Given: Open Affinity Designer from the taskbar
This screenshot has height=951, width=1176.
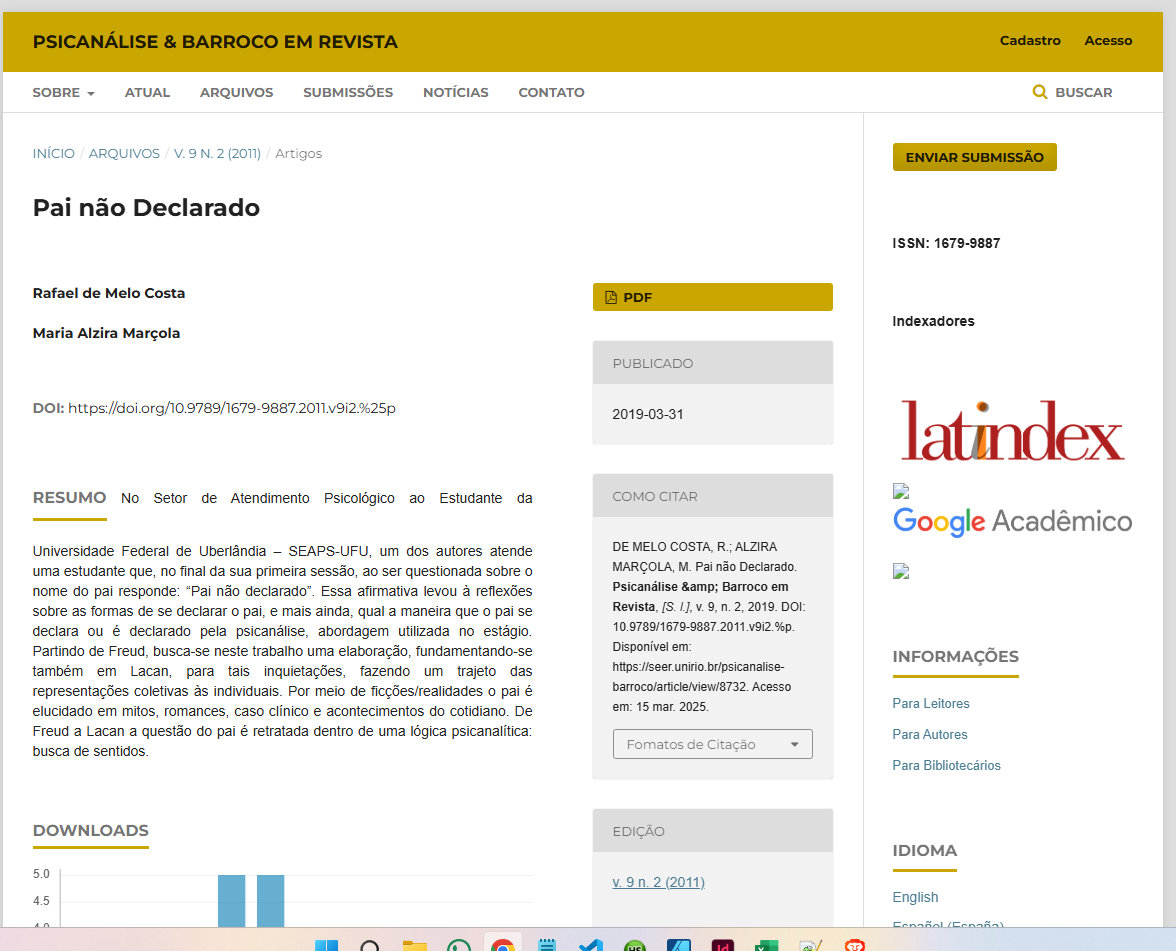Looking at the screenshot, I should (679, 945).
